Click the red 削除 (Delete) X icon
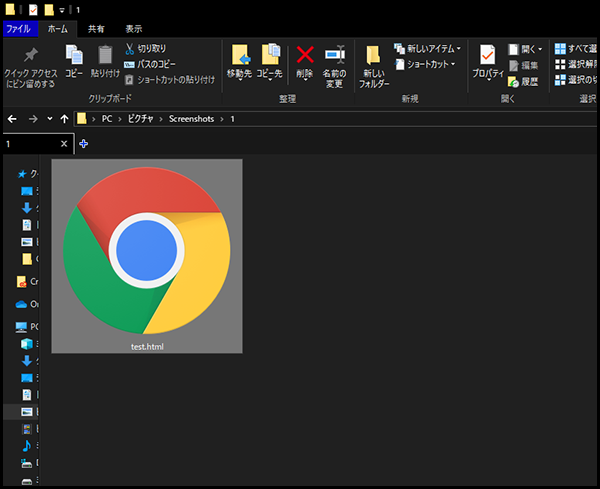600x489 pixels. pos(305,56)
